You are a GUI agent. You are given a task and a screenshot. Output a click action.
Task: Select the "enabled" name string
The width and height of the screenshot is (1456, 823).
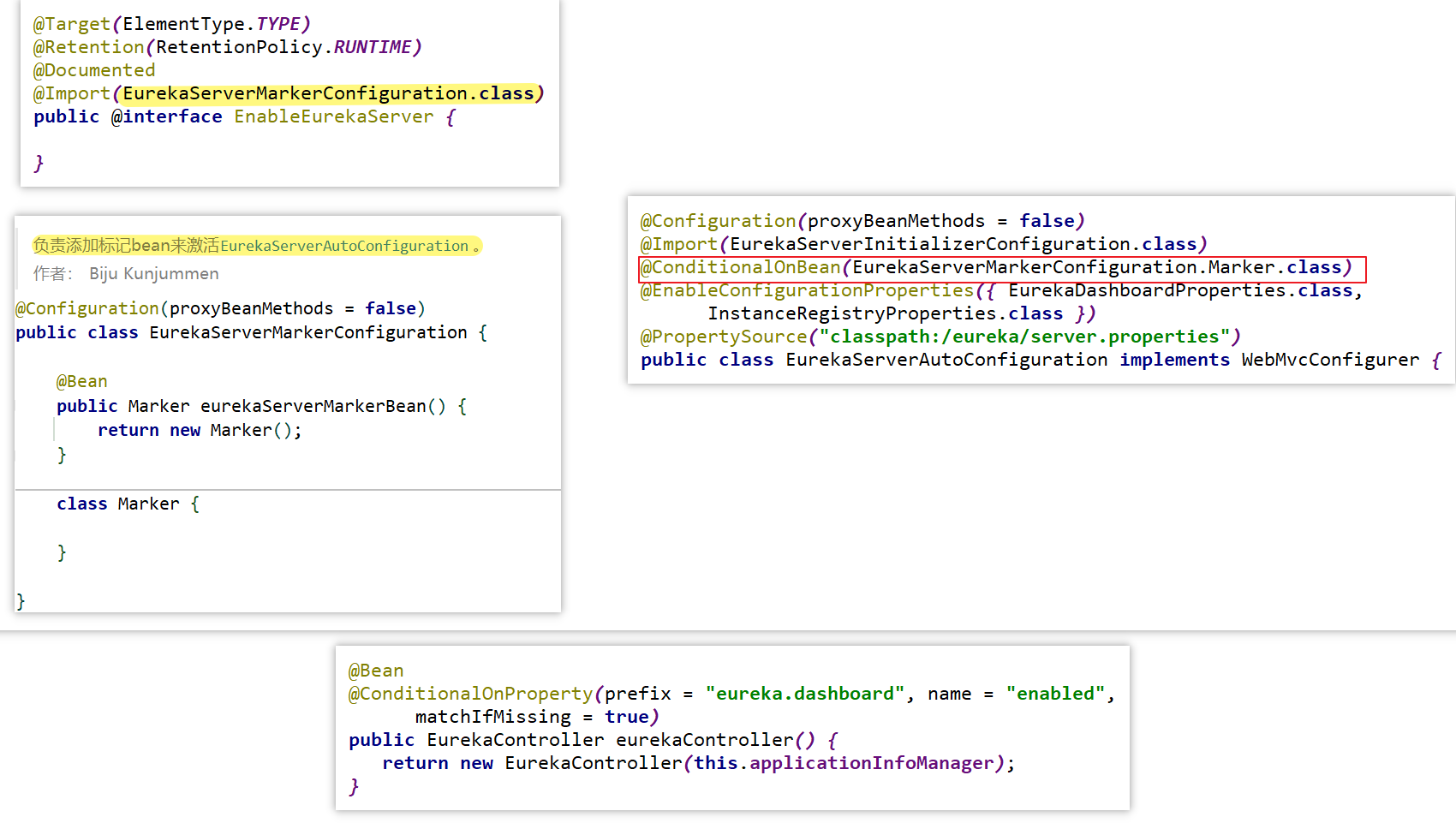point(1055,694)
